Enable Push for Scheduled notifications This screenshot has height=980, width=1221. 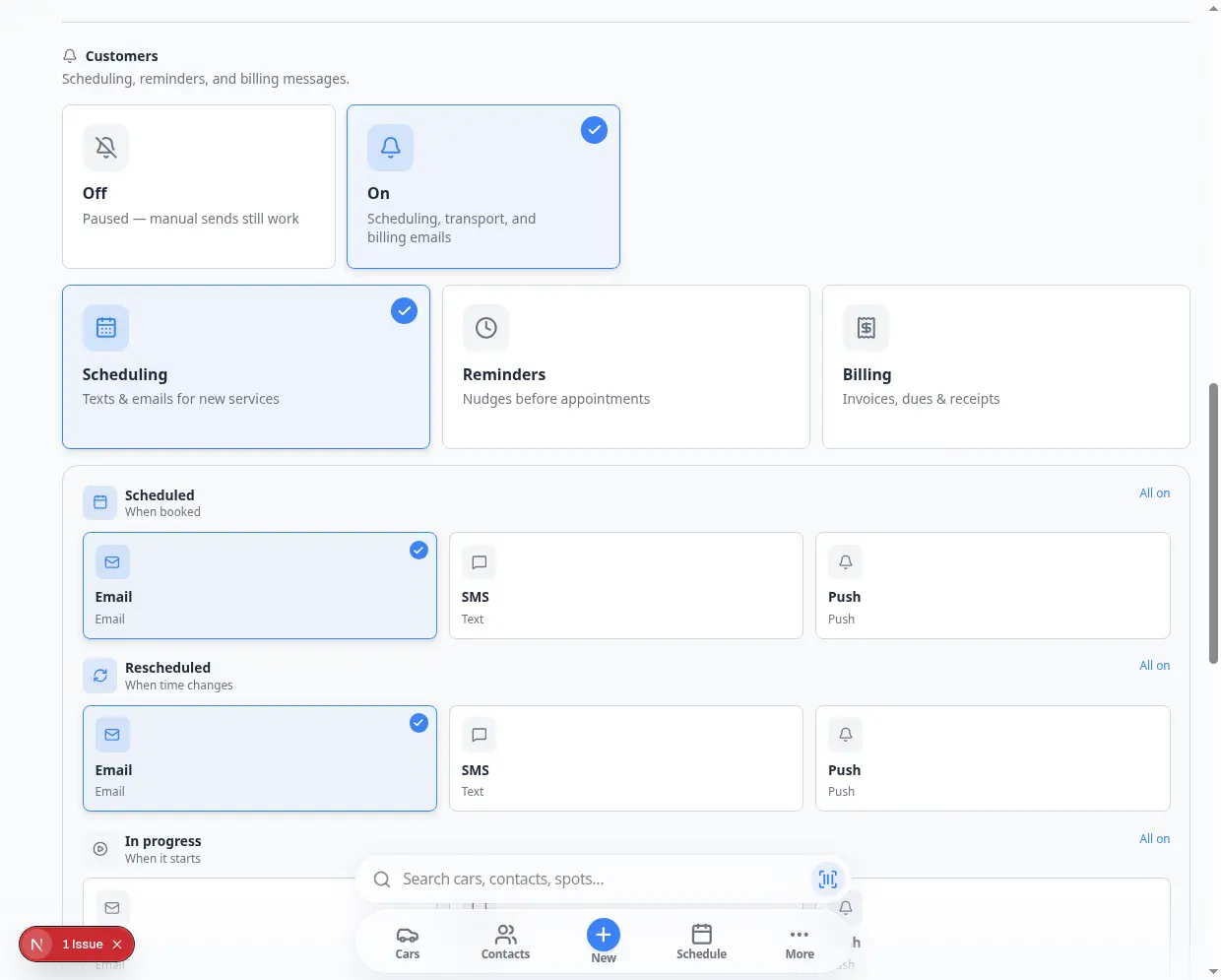coord(993,586)
